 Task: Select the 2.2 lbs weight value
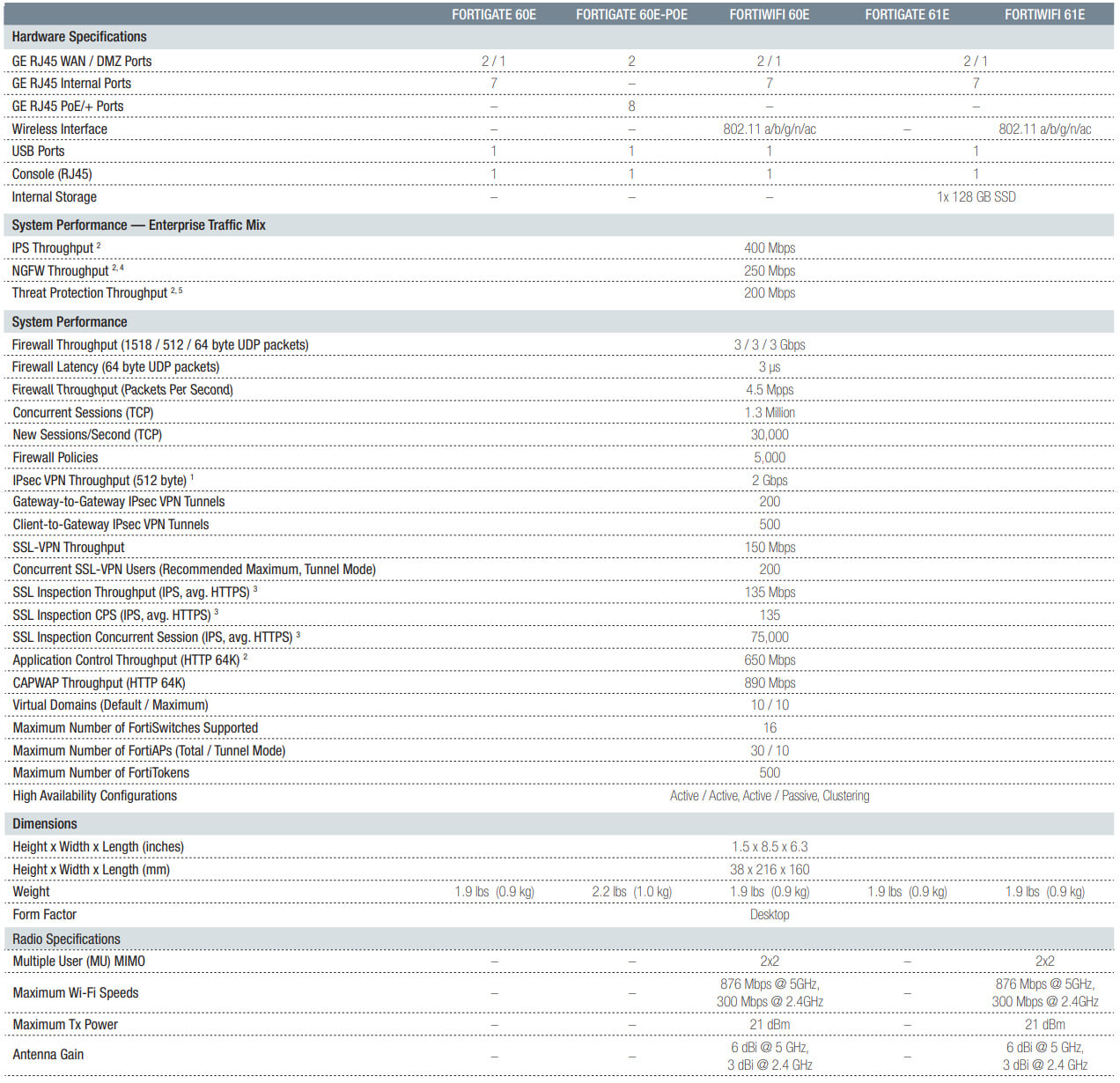pos(631,892)
